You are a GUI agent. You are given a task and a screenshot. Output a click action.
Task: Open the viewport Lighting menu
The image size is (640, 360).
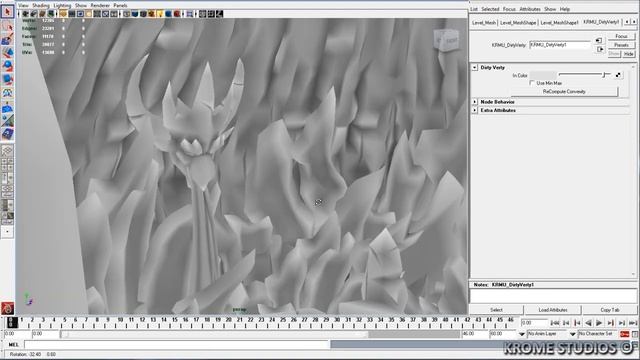(x=62, y=5)
